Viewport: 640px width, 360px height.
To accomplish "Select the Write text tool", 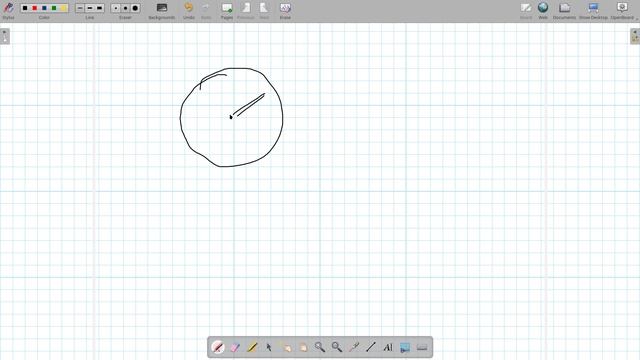I will [x=388, y=347].
